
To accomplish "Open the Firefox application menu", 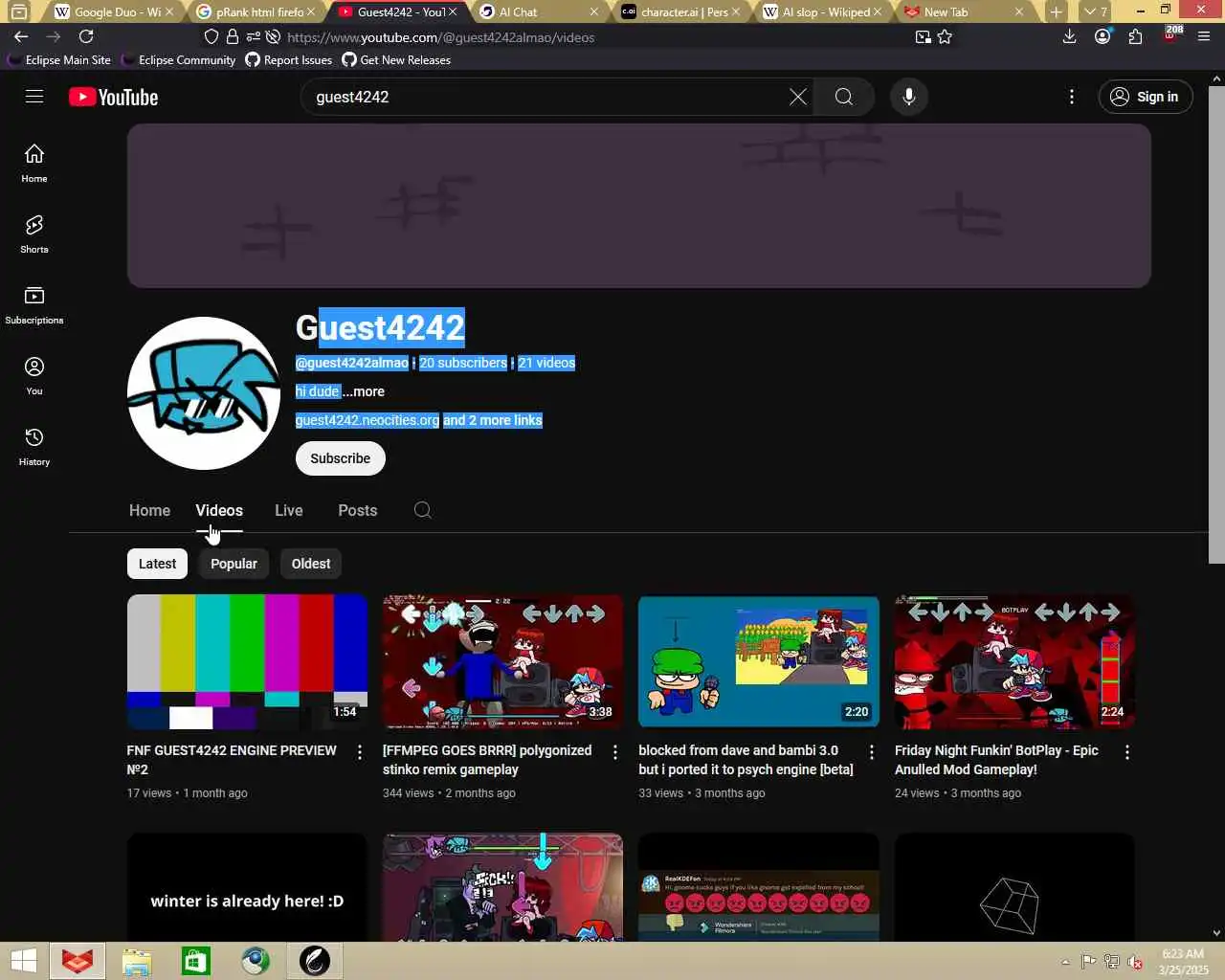I will click(1204, 36).
